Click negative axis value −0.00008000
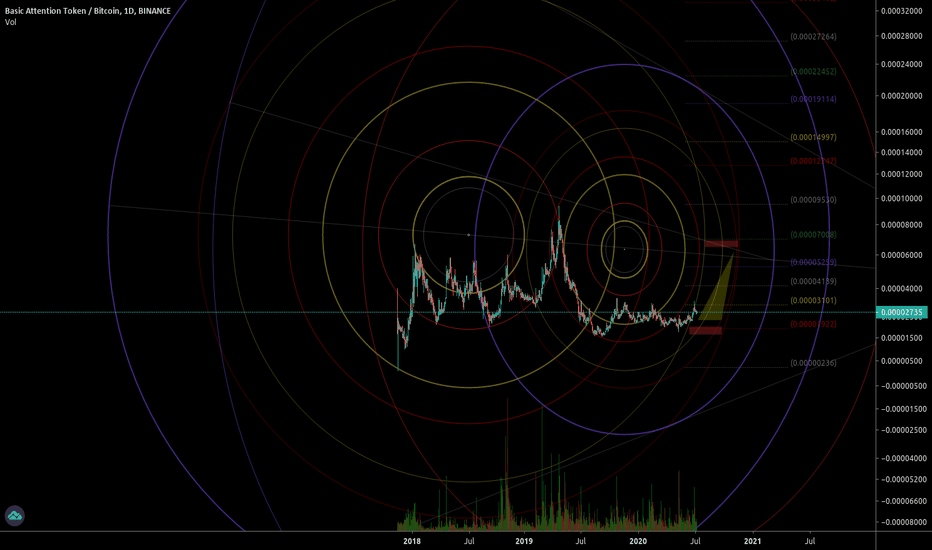932x550 pixels. [x=903, y=522]
